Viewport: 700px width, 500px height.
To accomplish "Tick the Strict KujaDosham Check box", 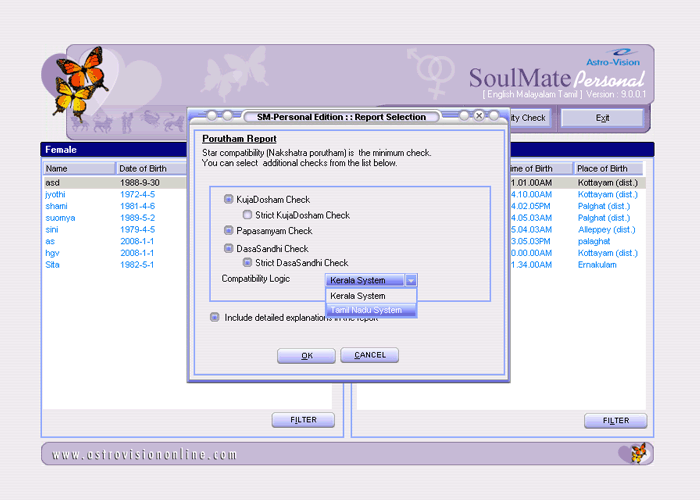I will point(247,215).
